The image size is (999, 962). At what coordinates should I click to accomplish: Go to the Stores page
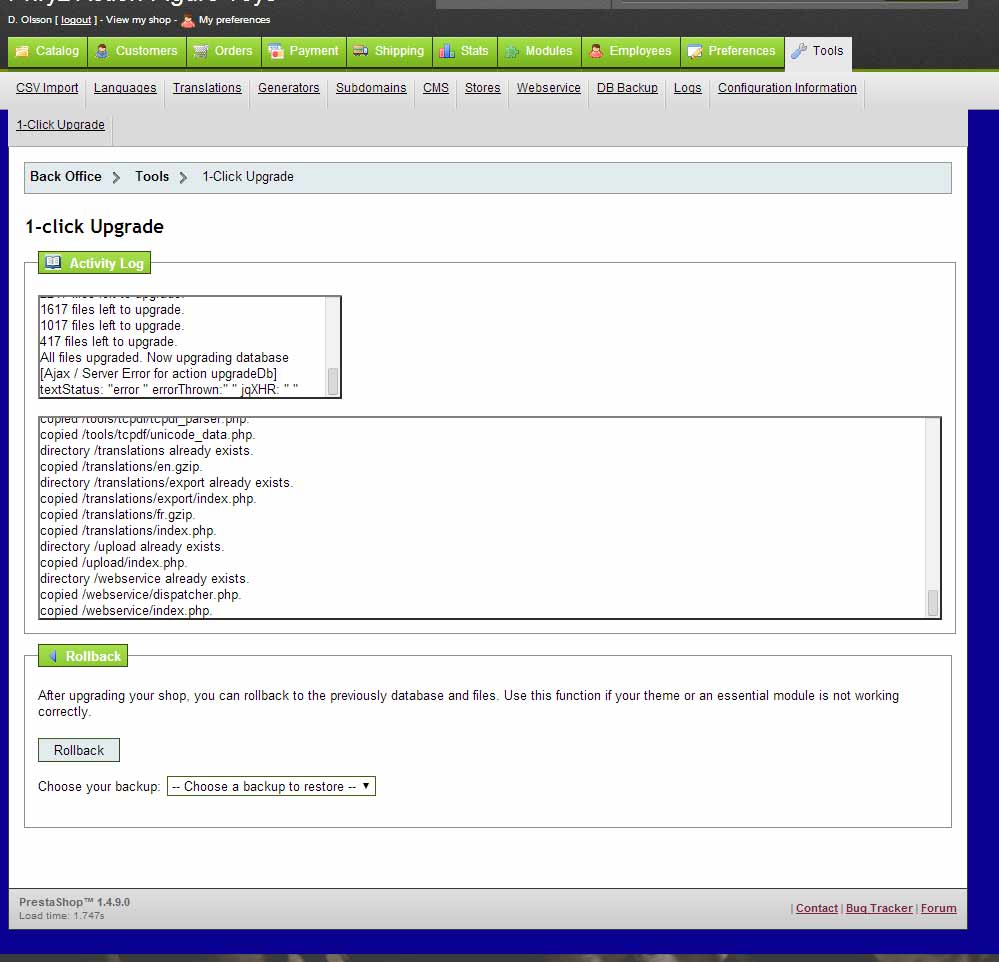point(482,88)
